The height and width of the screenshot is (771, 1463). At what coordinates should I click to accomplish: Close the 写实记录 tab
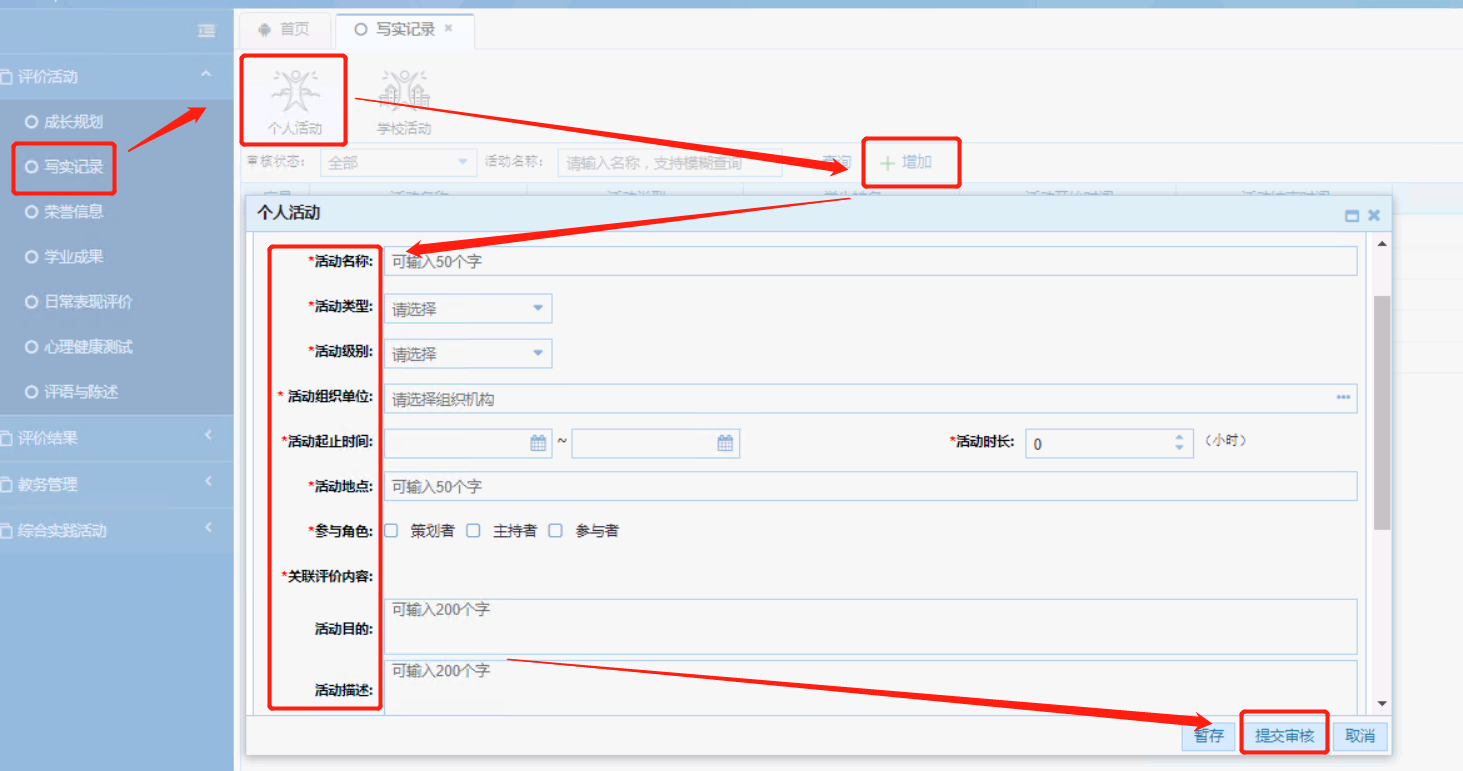click(x=449, y=28)
